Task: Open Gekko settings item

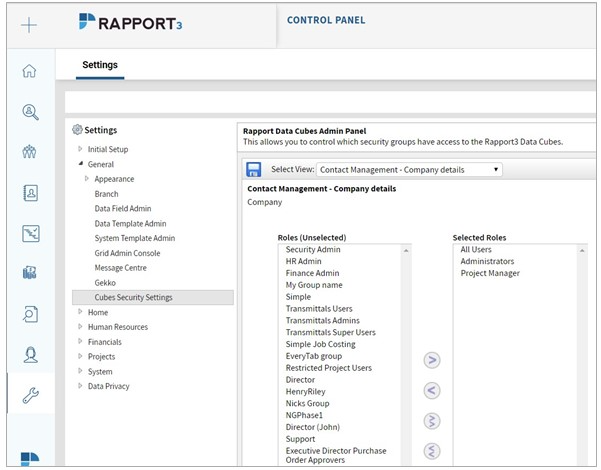Action: pyautogui.click(x=105, y=283)
